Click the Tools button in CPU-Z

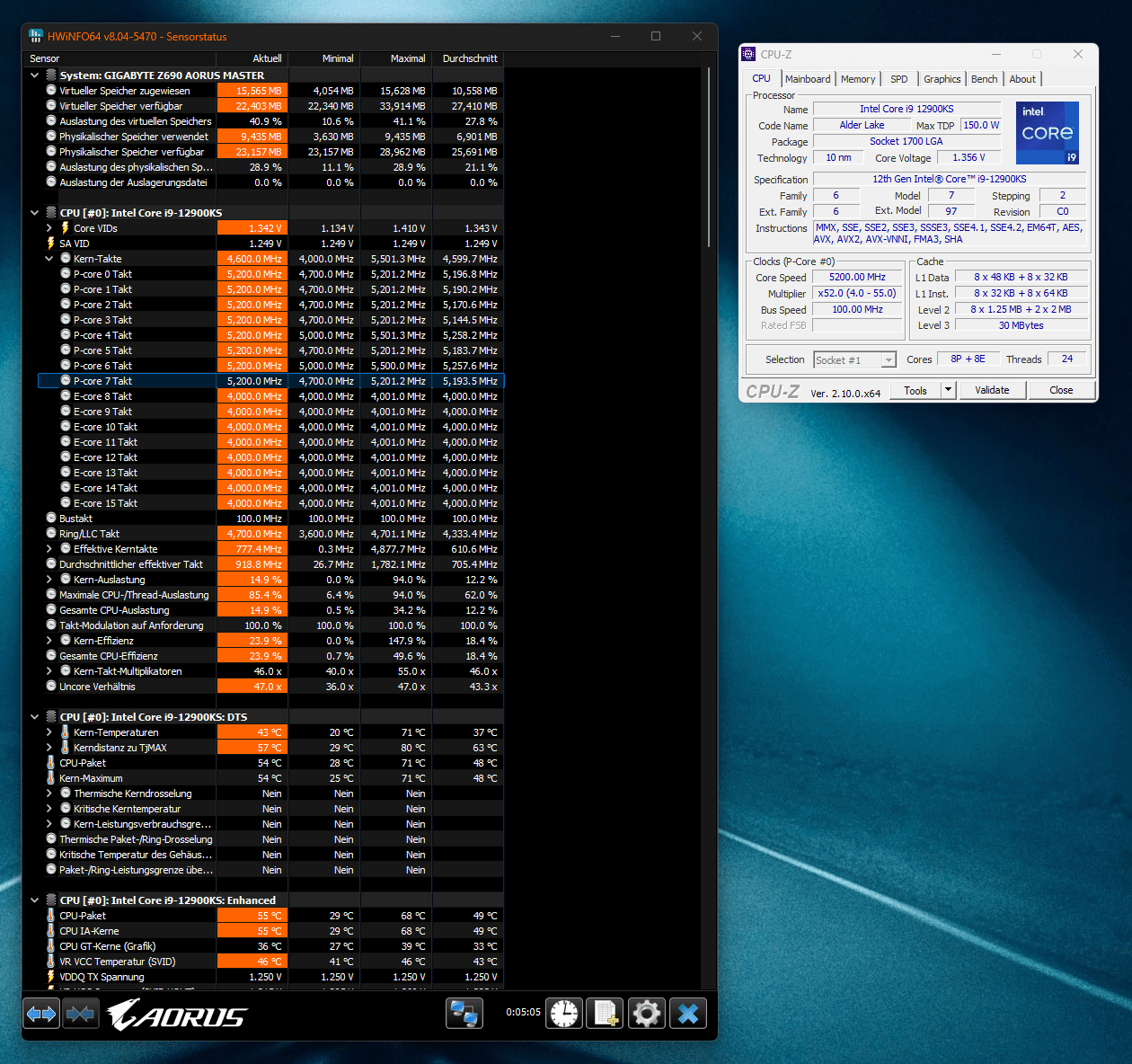[915, 390]
